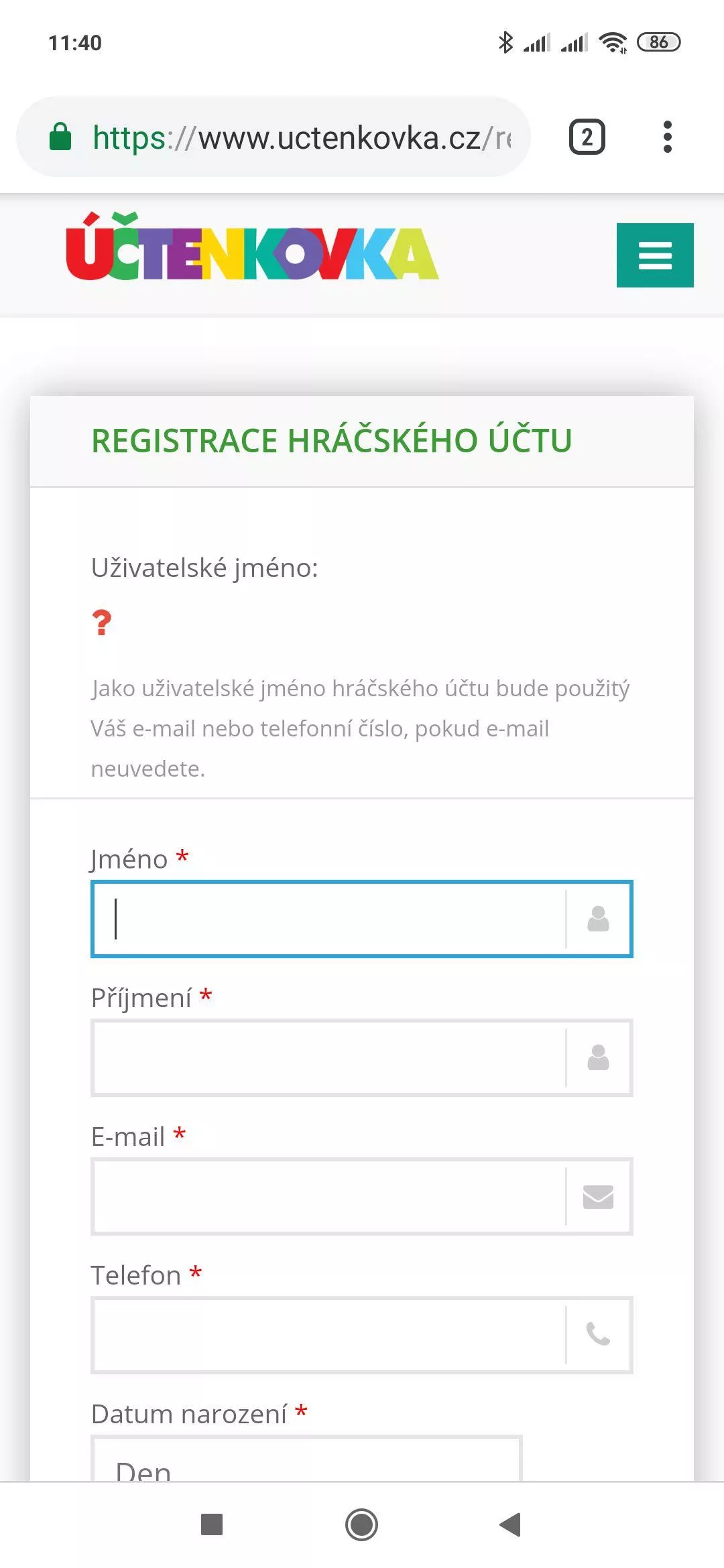
Task: Click person icon in Příjmení field
Action: pyautogui.click(x=598, y=1057)
